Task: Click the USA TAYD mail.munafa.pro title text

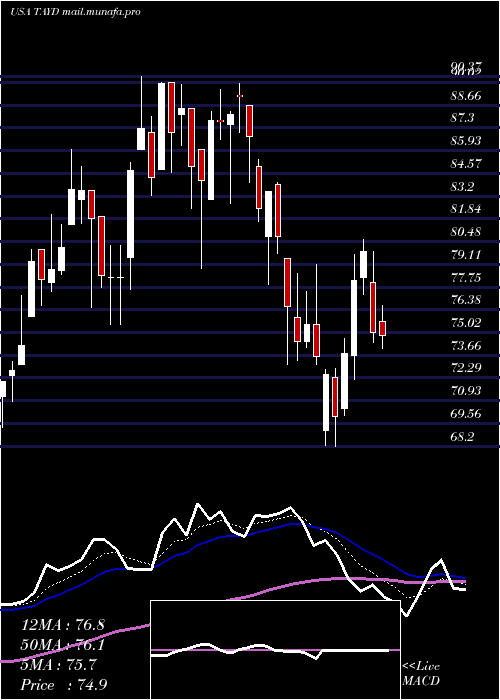Action: click(x=75, y=12)
